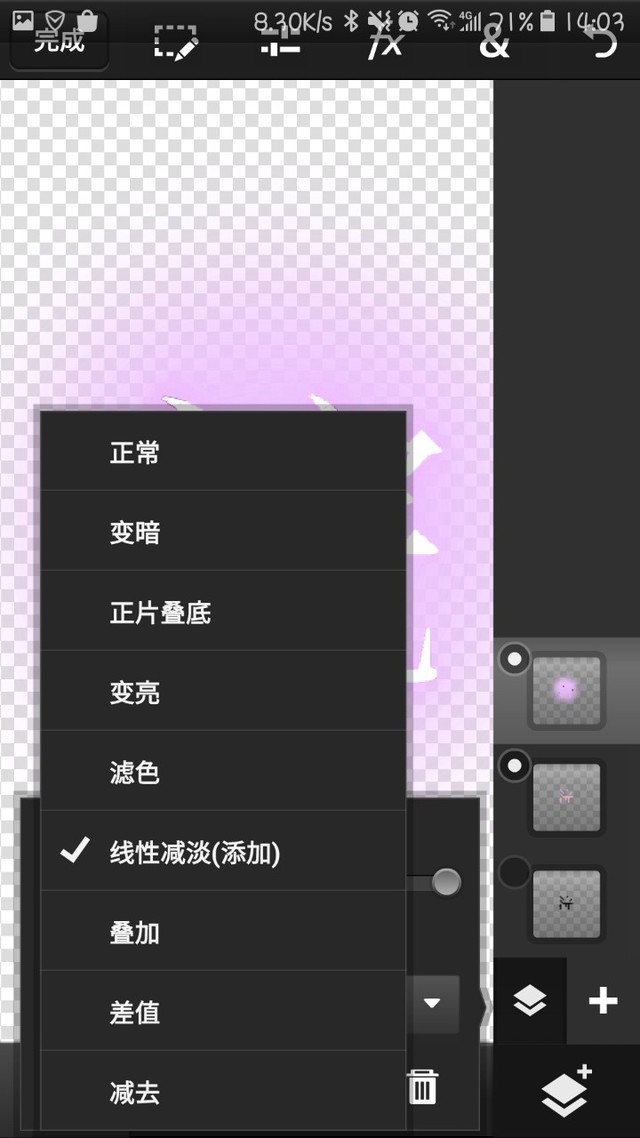This screenshot has width=640, height=1138.
Task: Tap the 完成 done button
Action: [x=59, y=42]
